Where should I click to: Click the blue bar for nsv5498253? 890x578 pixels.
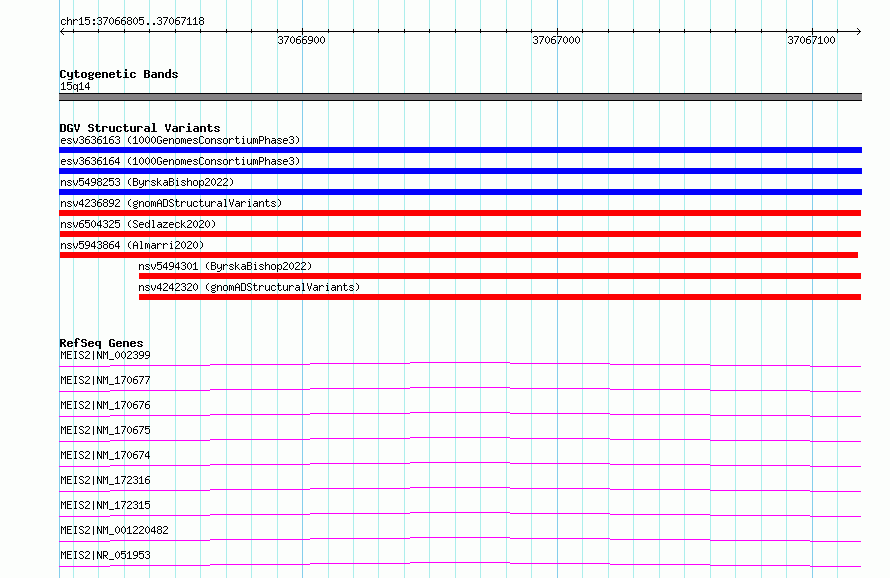pyautogui.click(x=460, y=192)
